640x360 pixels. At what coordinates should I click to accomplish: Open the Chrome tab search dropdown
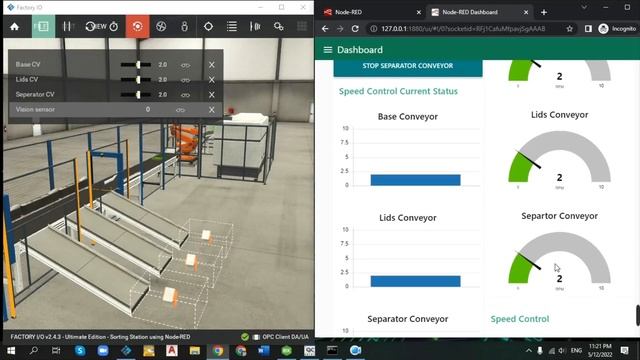[584, 7]
